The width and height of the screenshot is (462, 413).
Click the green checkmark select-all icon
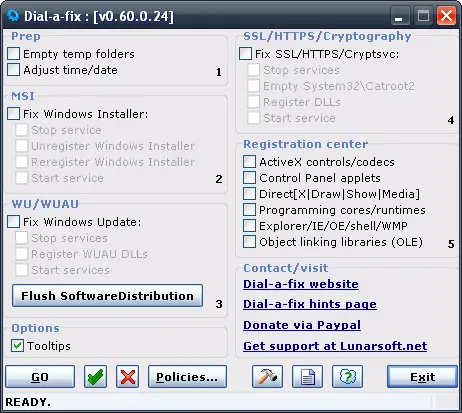tap(96, 377)
